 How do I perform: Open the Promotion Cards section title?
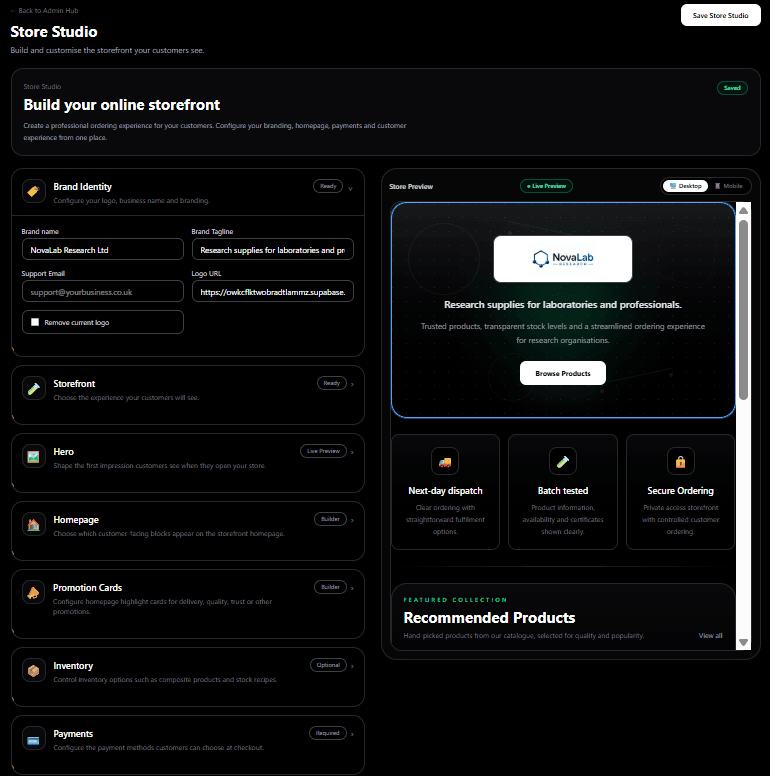(x=87, y=587)
